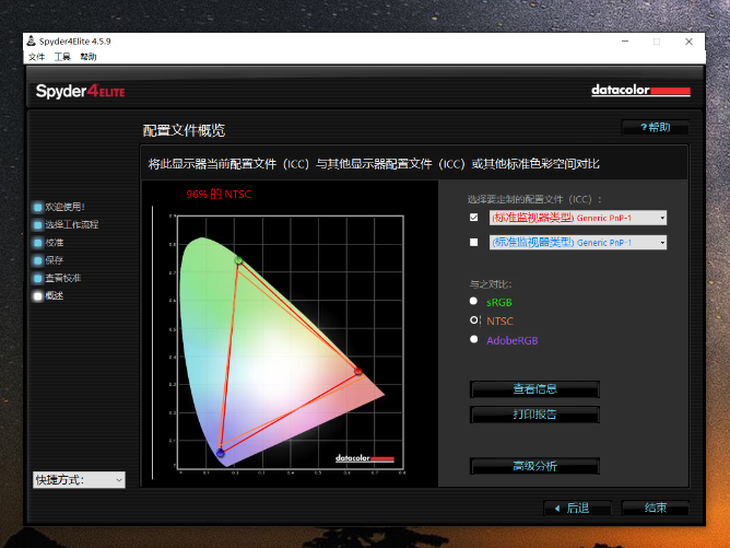Uncheck the first red ICC profile checkbox
The height and width of the screenshot is (548, 730).
[x=474, y=217]
